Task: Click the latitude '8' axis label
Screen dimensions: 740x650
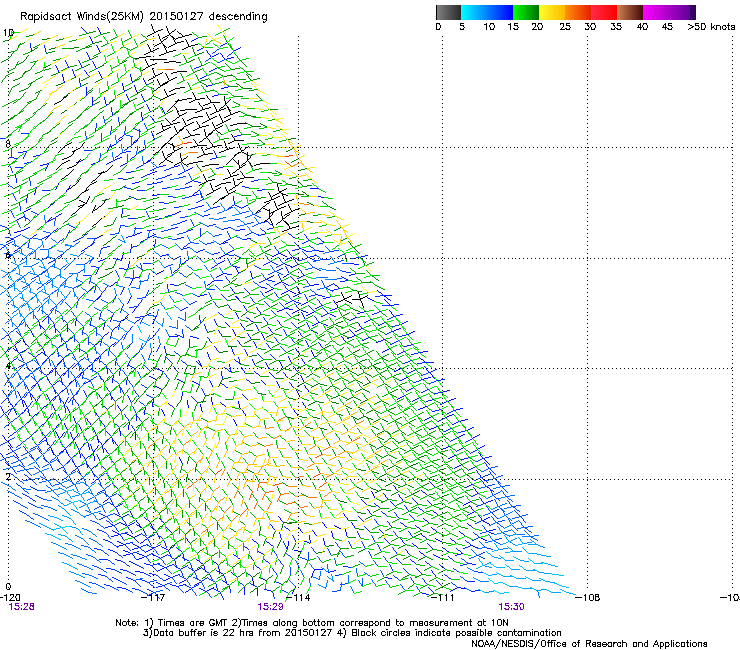Action: (8, 144)
